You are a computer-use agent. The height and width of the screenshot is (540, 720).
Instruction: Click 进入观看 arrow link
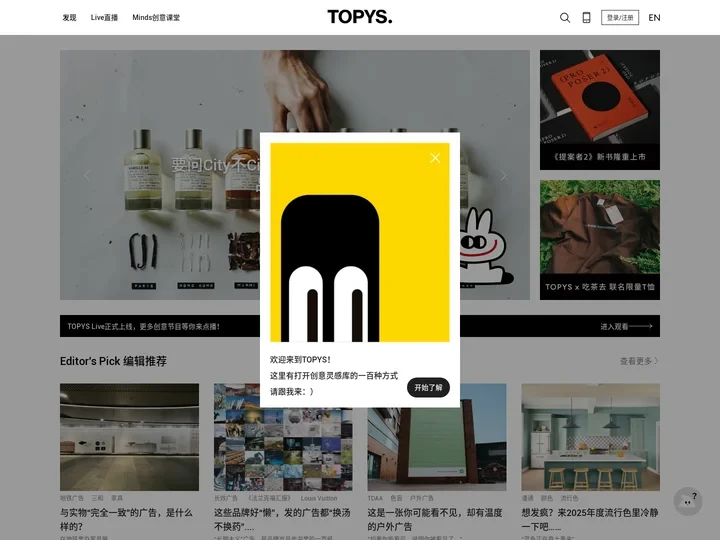(x=626, y=326)
